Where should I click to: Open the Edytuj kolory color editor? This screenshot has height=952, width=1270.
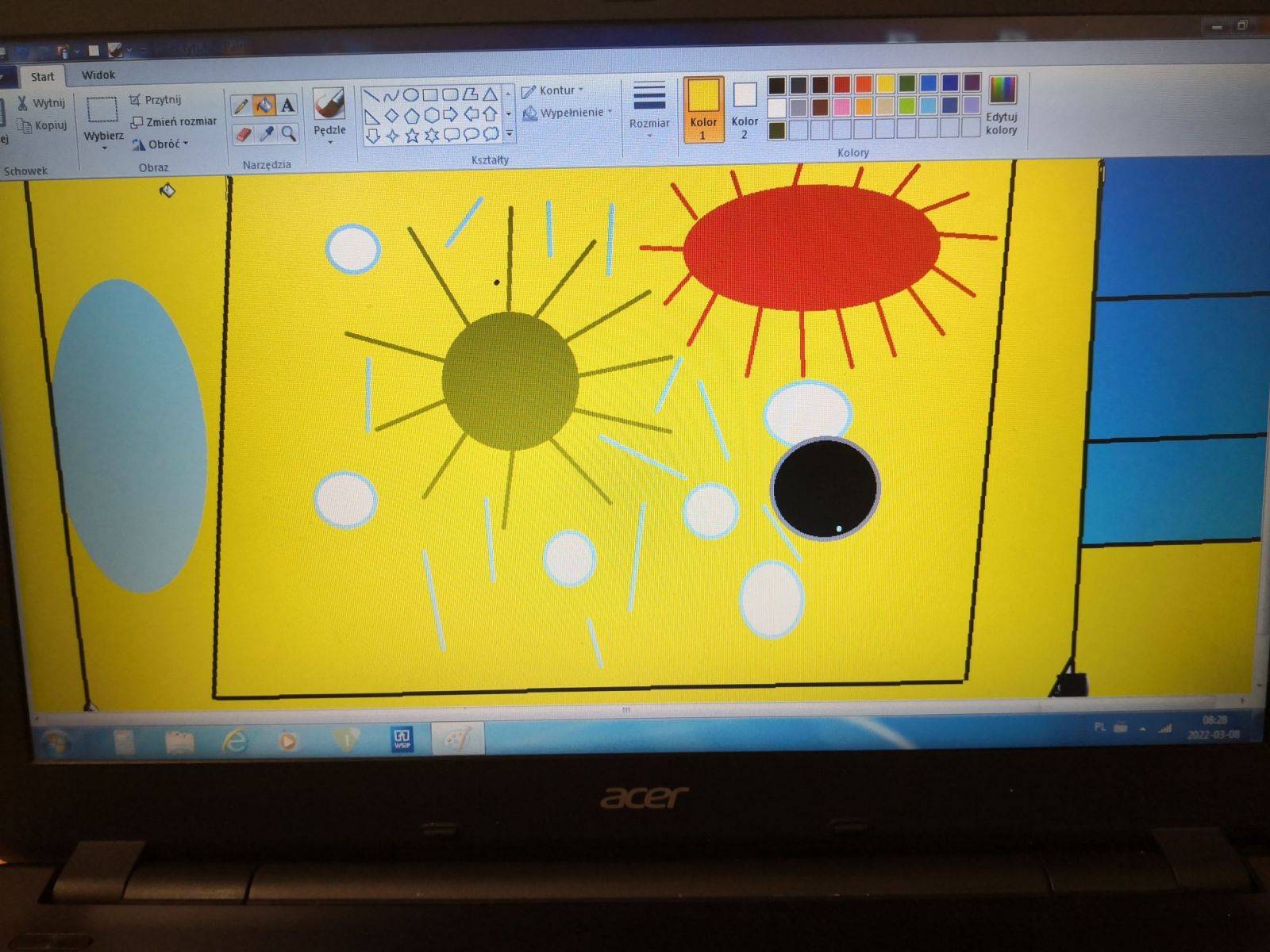1003,107
